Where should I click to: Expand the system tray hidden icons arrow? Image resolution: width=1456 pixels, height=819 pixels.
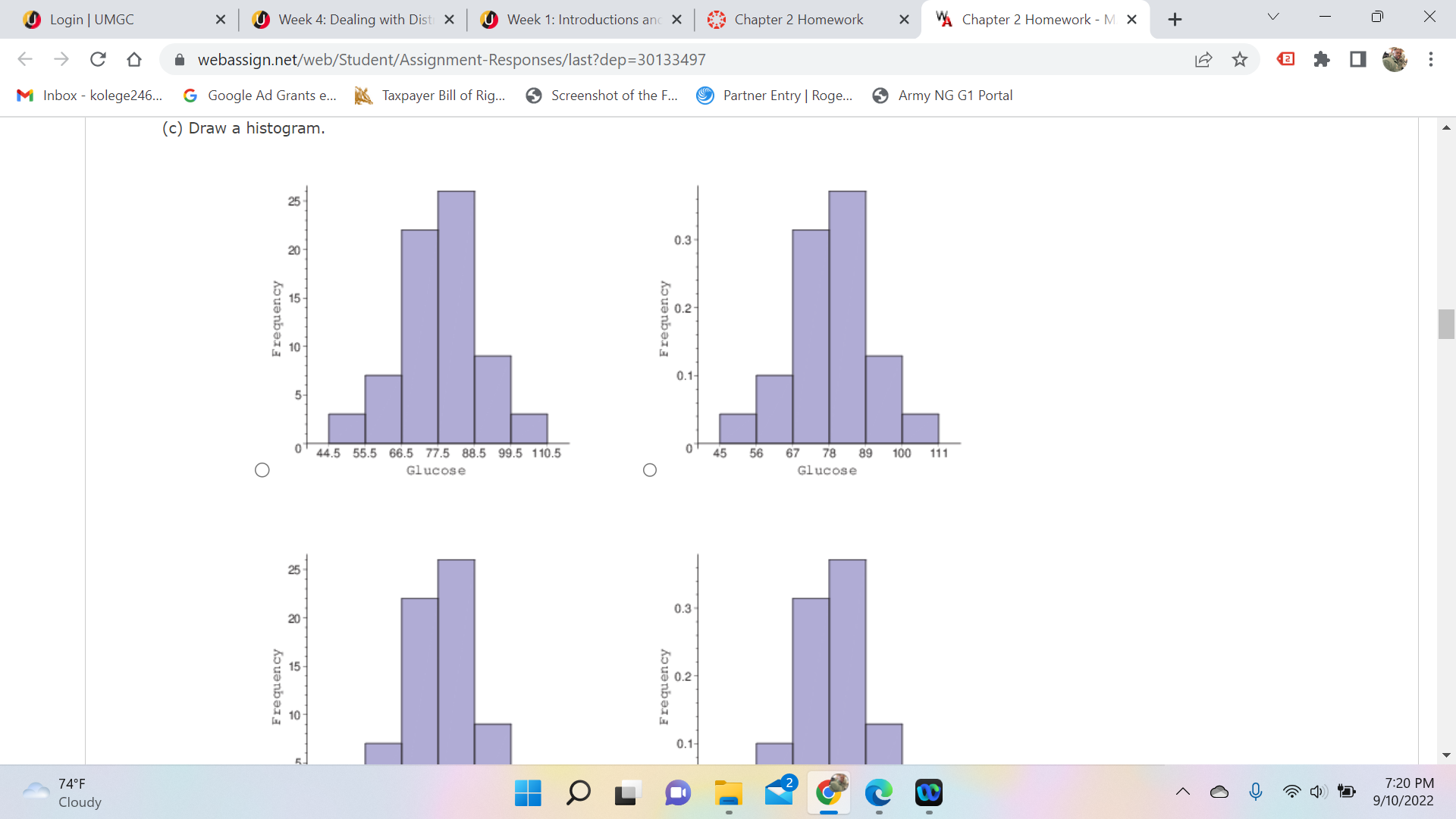click(x=1181, y=792)
